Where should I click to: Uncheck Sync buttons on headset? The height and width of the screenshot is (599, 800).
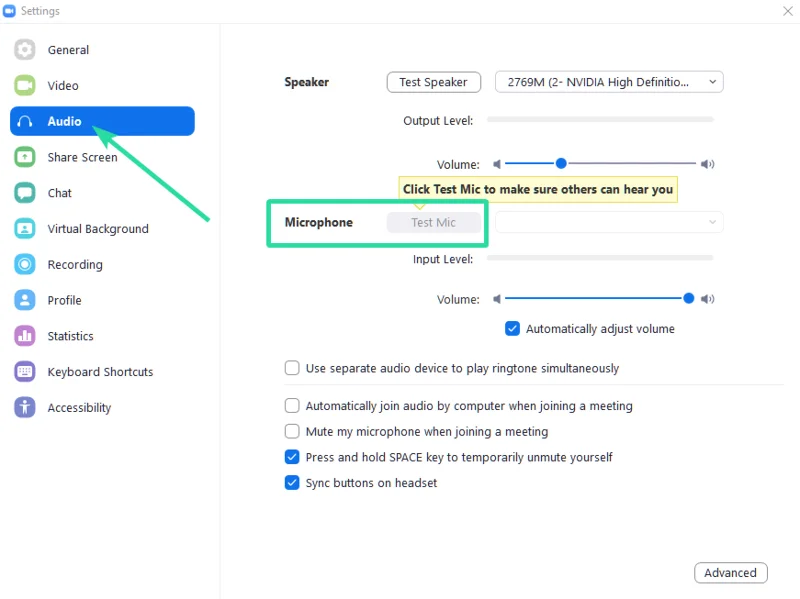click(x=292, y=482)
